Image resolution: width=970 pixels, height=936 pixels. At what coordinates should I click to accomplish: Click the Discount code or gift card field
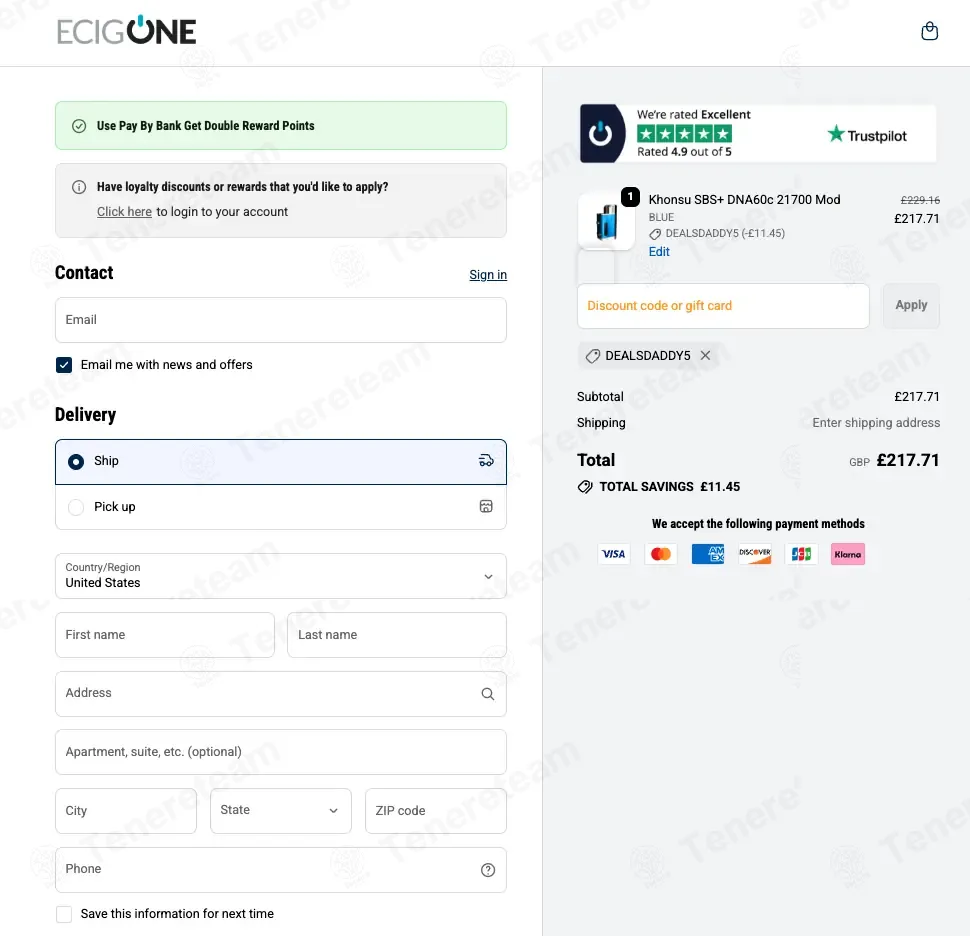[722, 306]
